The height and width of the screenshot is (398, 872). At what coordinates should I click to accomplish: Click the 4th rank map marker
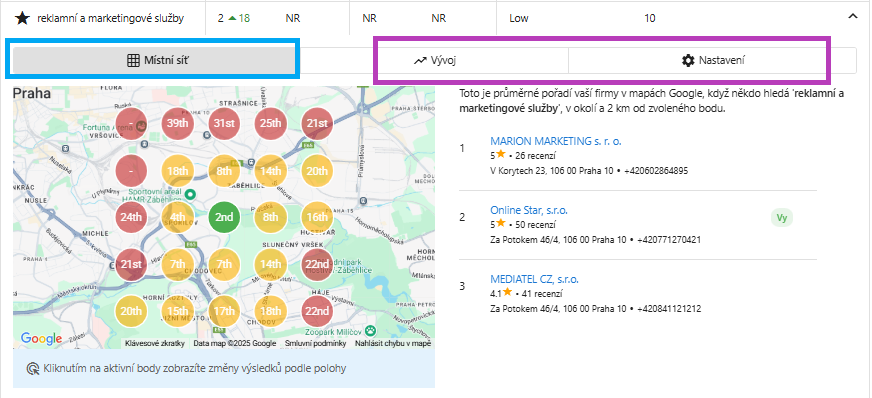pos(177,217)
